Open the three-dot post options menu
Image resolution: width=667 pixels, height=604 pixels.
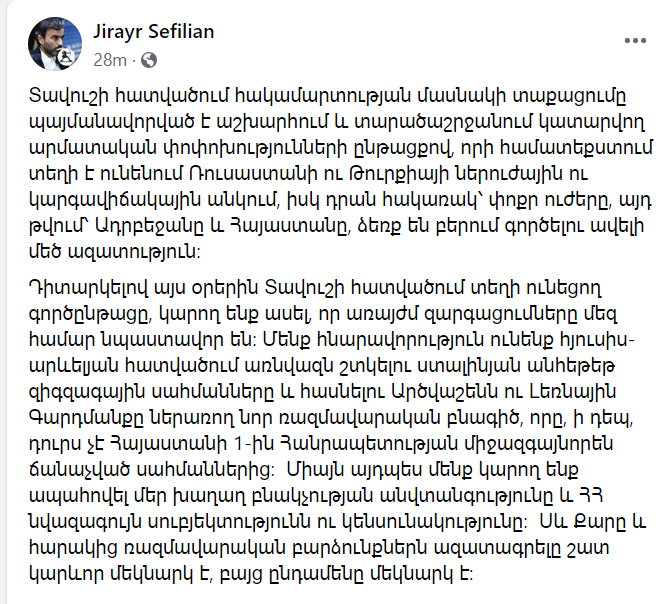pyautogui.click(x=634, y=41)
